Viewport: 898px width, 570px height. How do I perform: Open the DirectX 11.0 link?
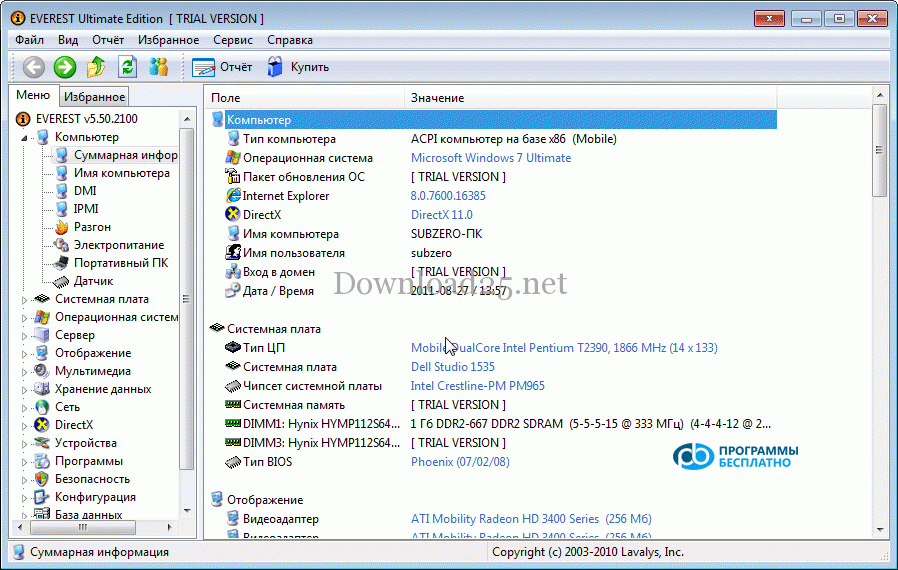[x=442, y=215]
